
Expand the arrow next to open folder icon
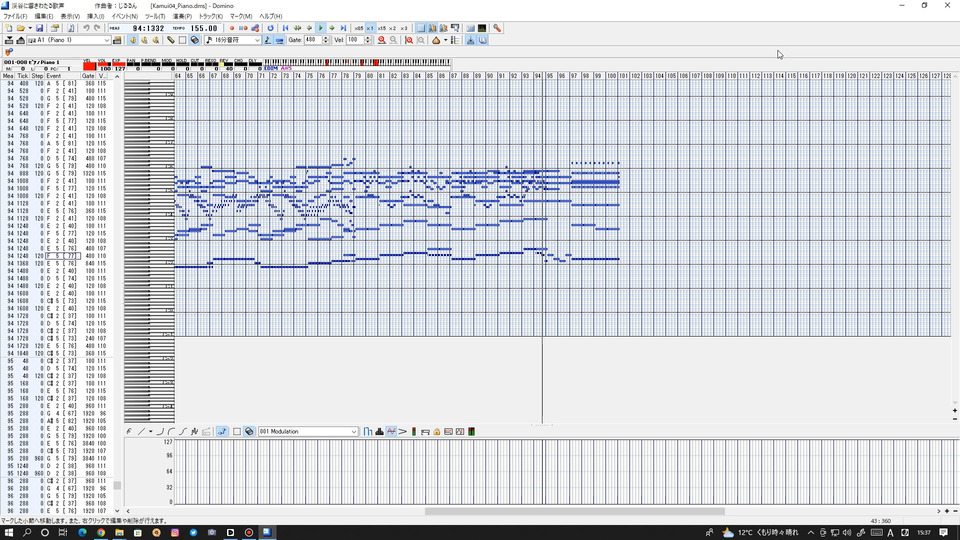click(29, 28)
